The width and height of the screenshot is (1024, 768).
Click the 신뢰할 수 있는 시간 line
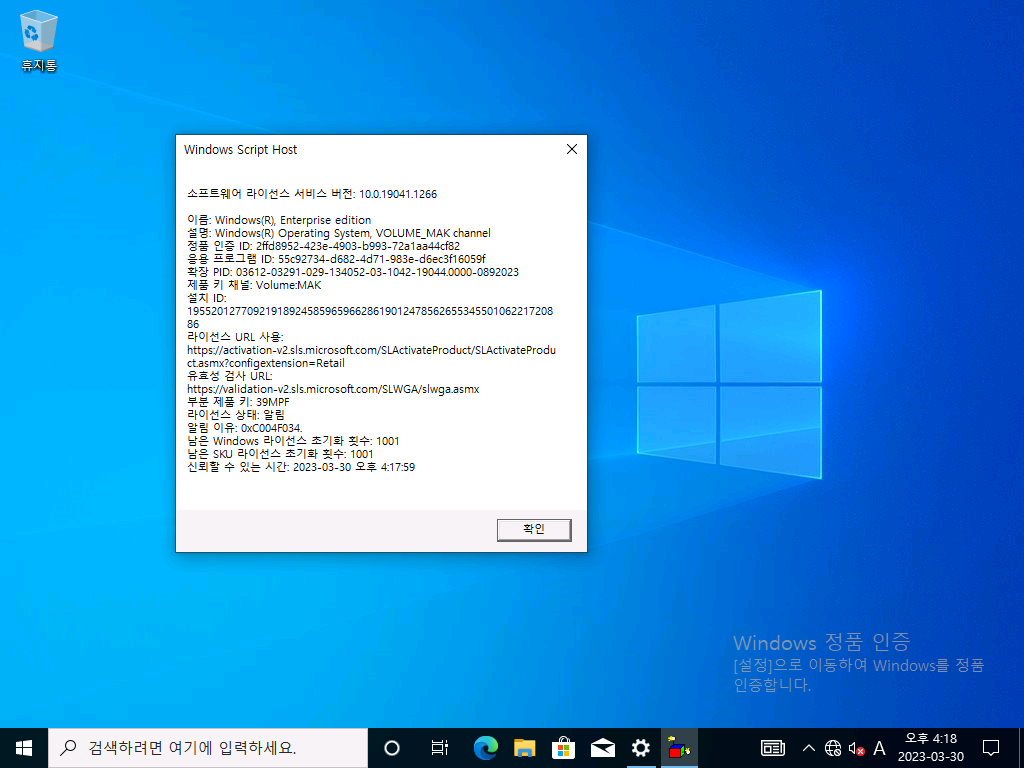pos(301,467)
